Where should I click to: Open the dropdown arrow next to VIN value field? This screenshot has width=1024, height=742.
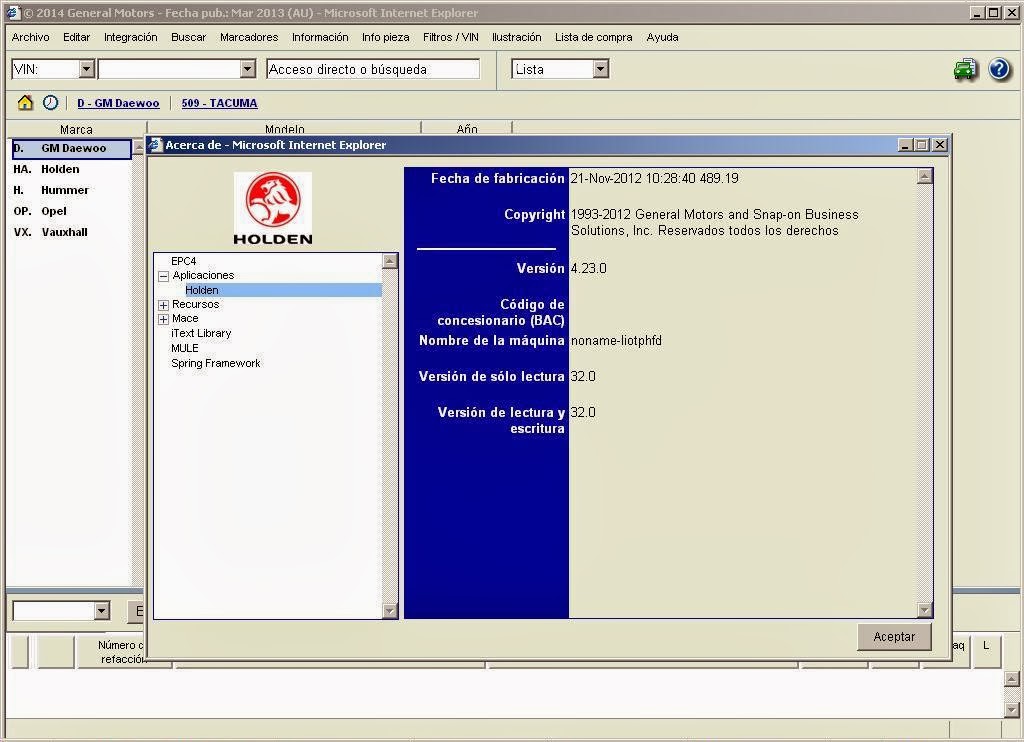point(248,69)
